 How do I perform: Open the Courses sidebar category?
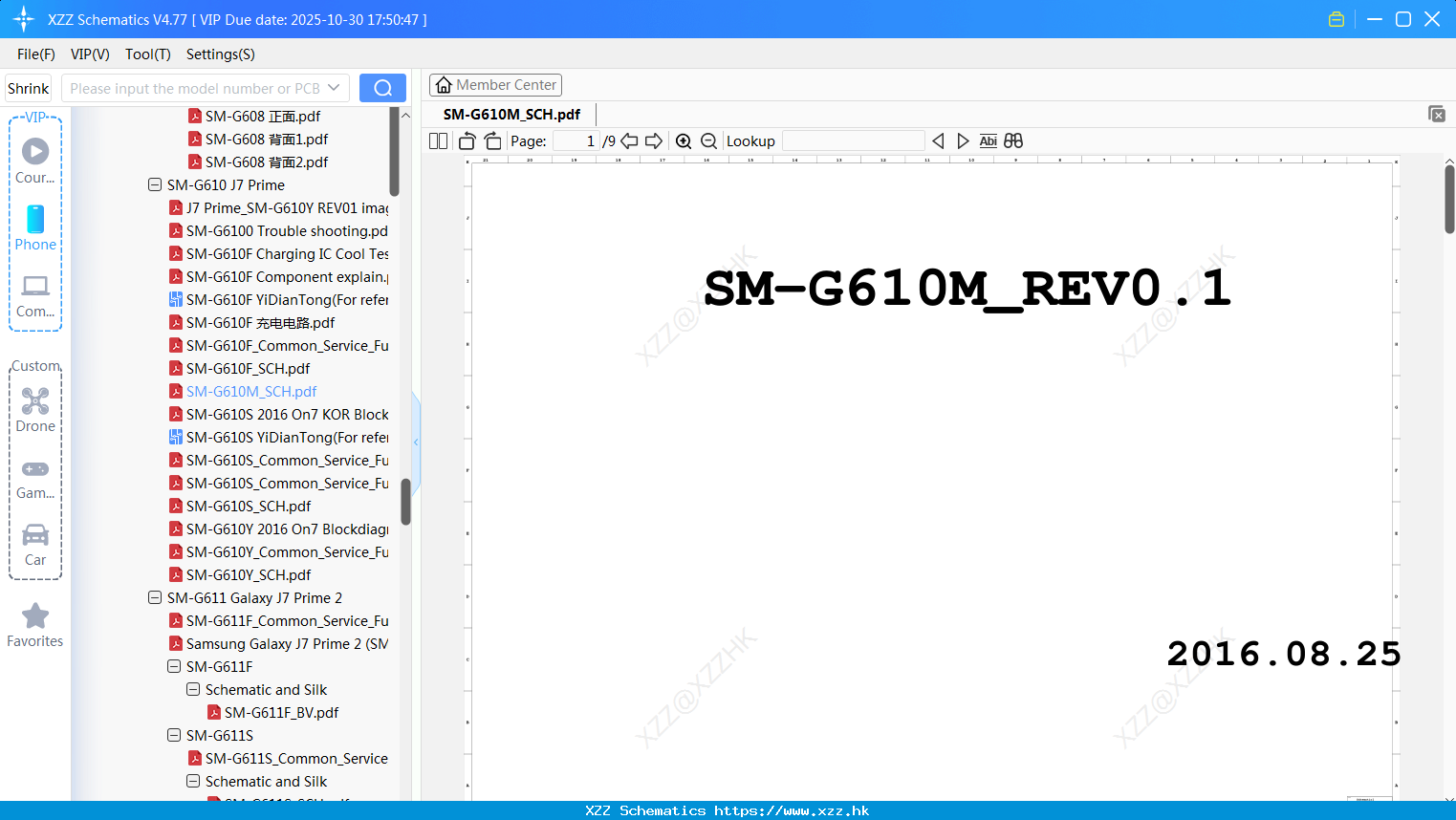click(x=35, y=161)
